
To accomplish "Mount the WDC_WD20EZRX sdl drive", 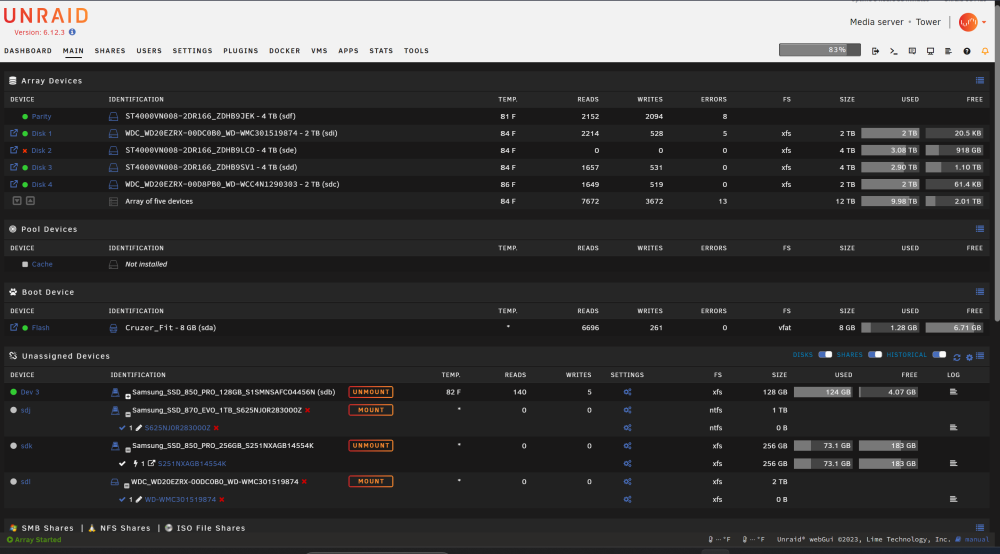I will pyautogui.click(x=371, y=481).
